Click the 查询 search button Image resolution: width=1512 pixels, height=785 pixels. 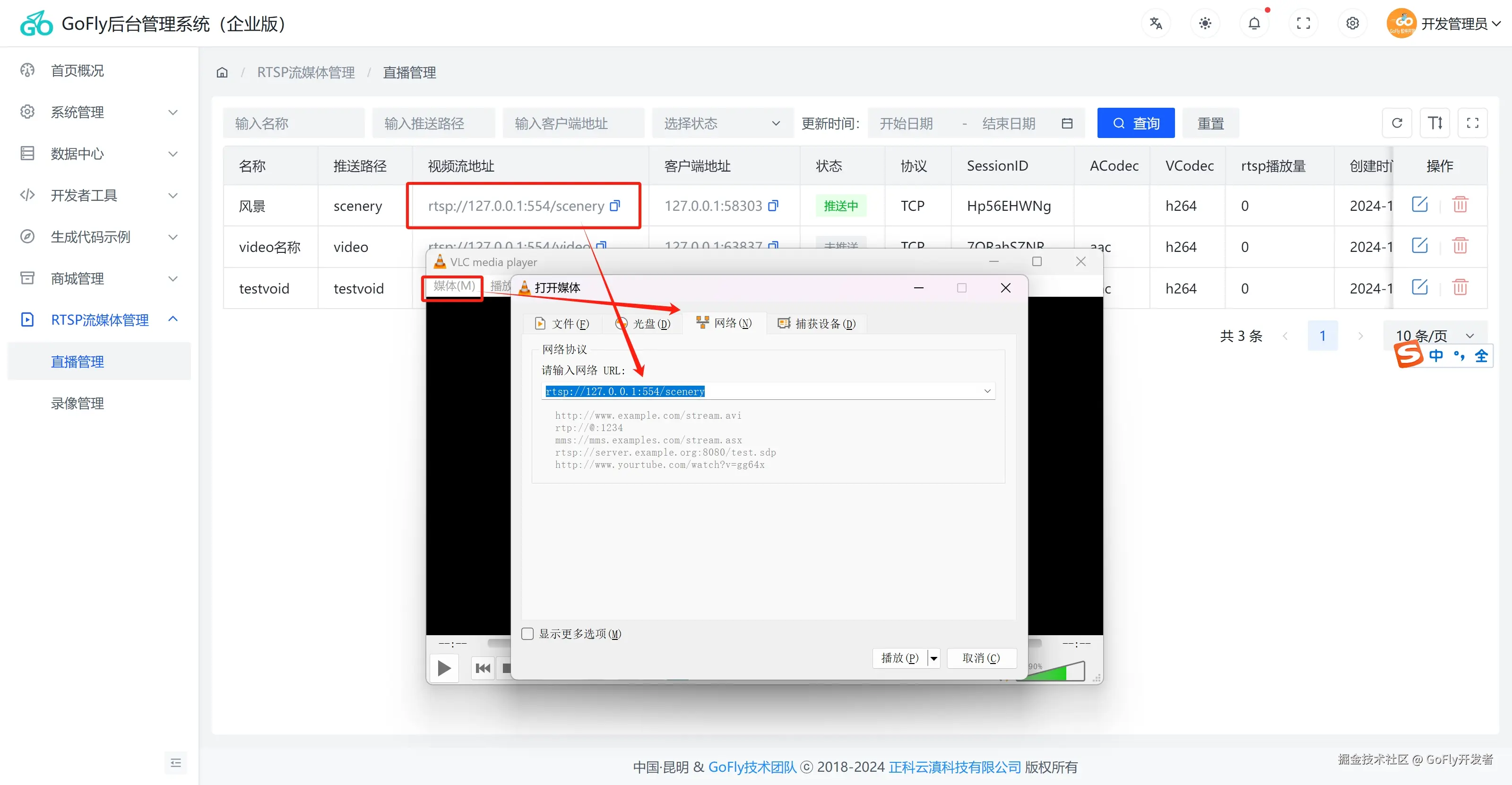[x=1135, y=123]
